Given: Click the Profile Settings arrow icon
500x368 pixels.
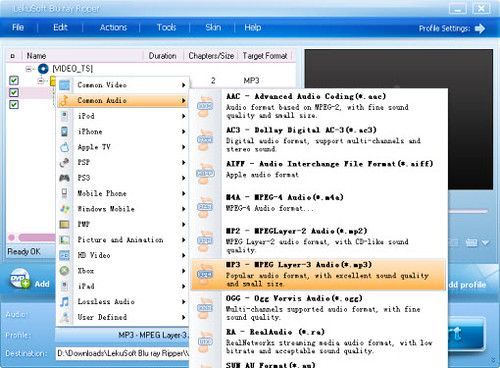Looking at the screenshot, I should tap(480, 28).
